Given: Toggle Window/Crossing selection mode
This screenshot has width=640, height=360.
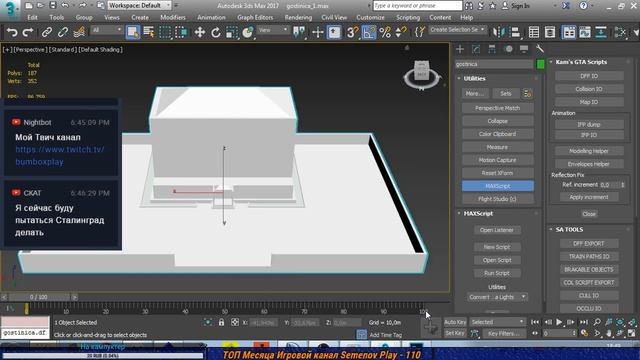Looking at the screenshot, I should click(x=180, y=32).
